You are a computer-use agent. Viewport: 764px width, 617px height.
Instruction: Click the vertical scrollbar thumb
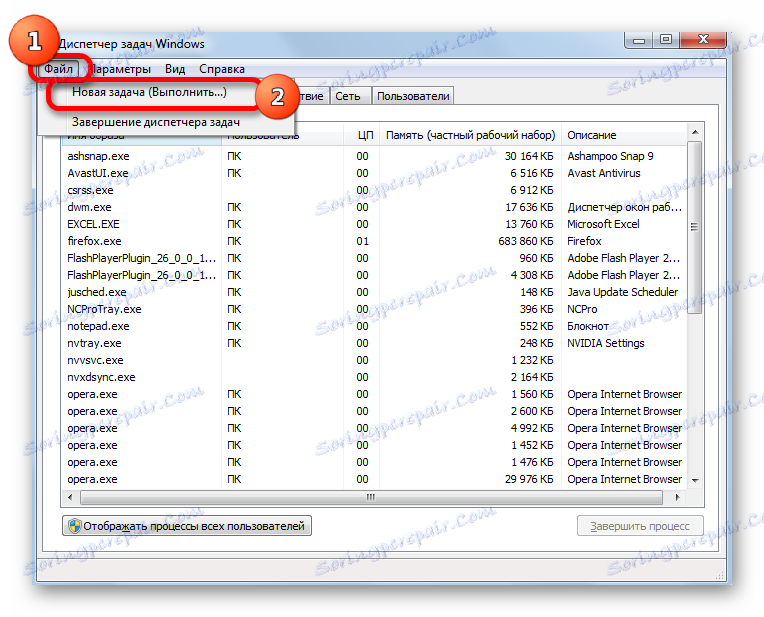pyautogui.click(x=695, y=227)
